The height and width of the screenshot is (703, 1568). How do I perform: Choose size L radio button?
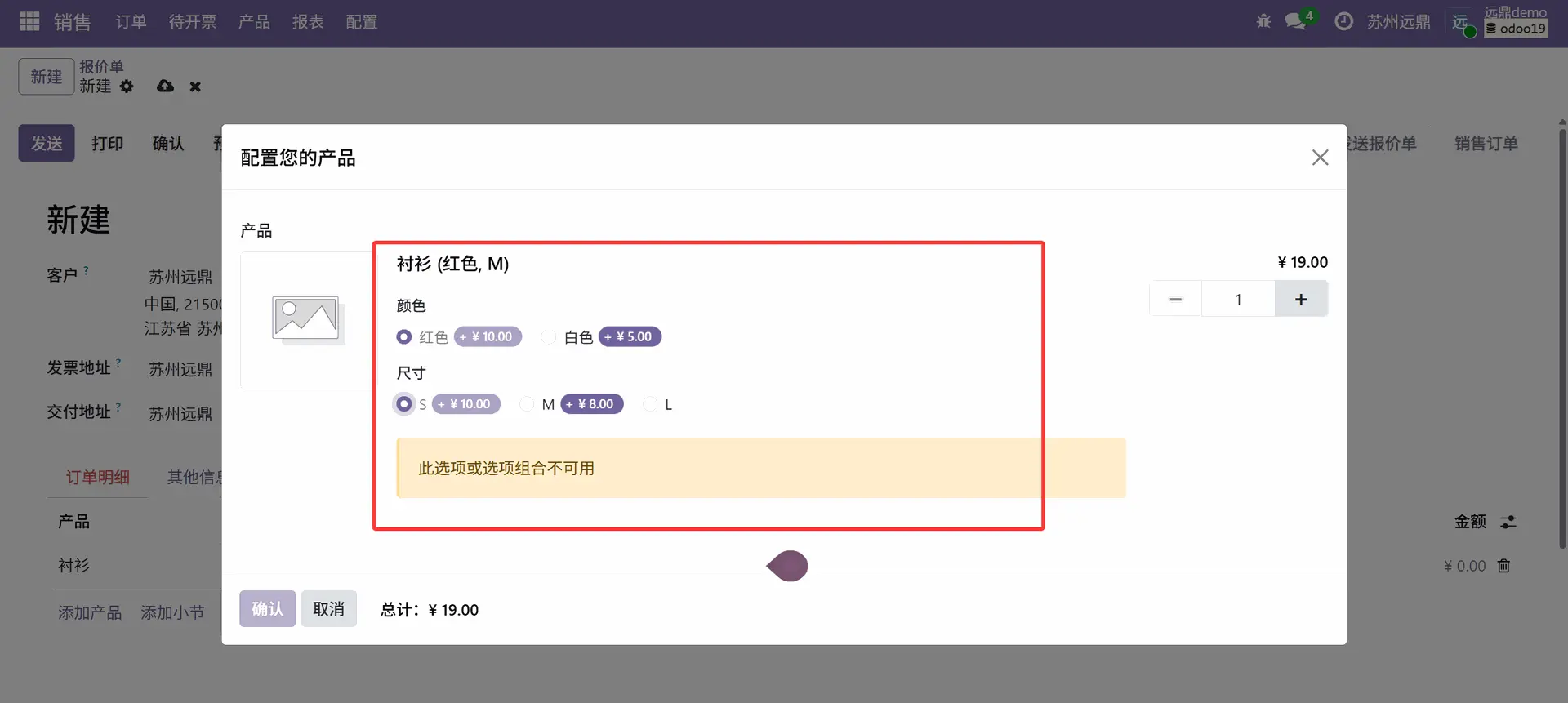(651, 404)
